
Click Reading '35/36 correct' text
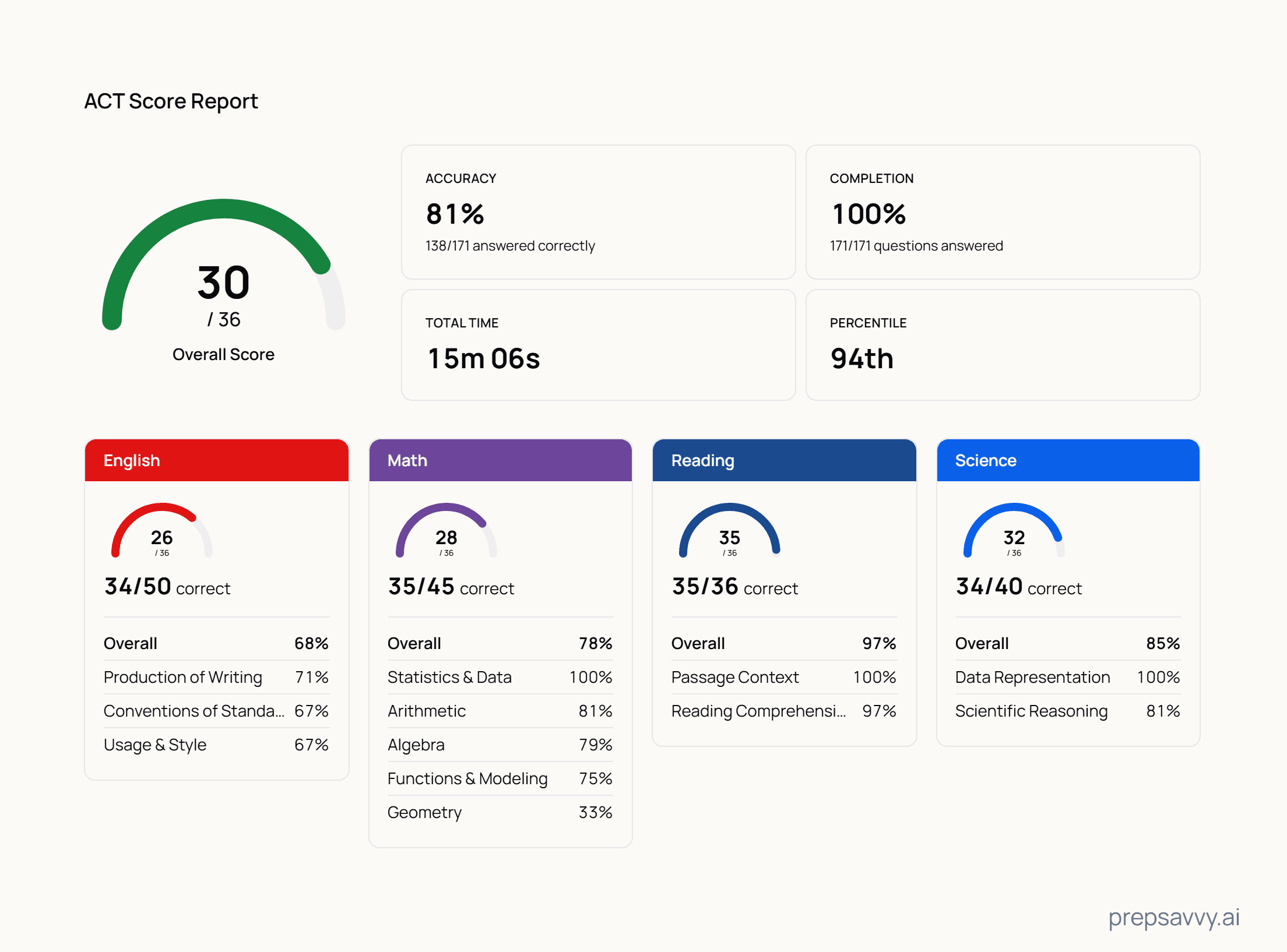click(x=735, y=587)
